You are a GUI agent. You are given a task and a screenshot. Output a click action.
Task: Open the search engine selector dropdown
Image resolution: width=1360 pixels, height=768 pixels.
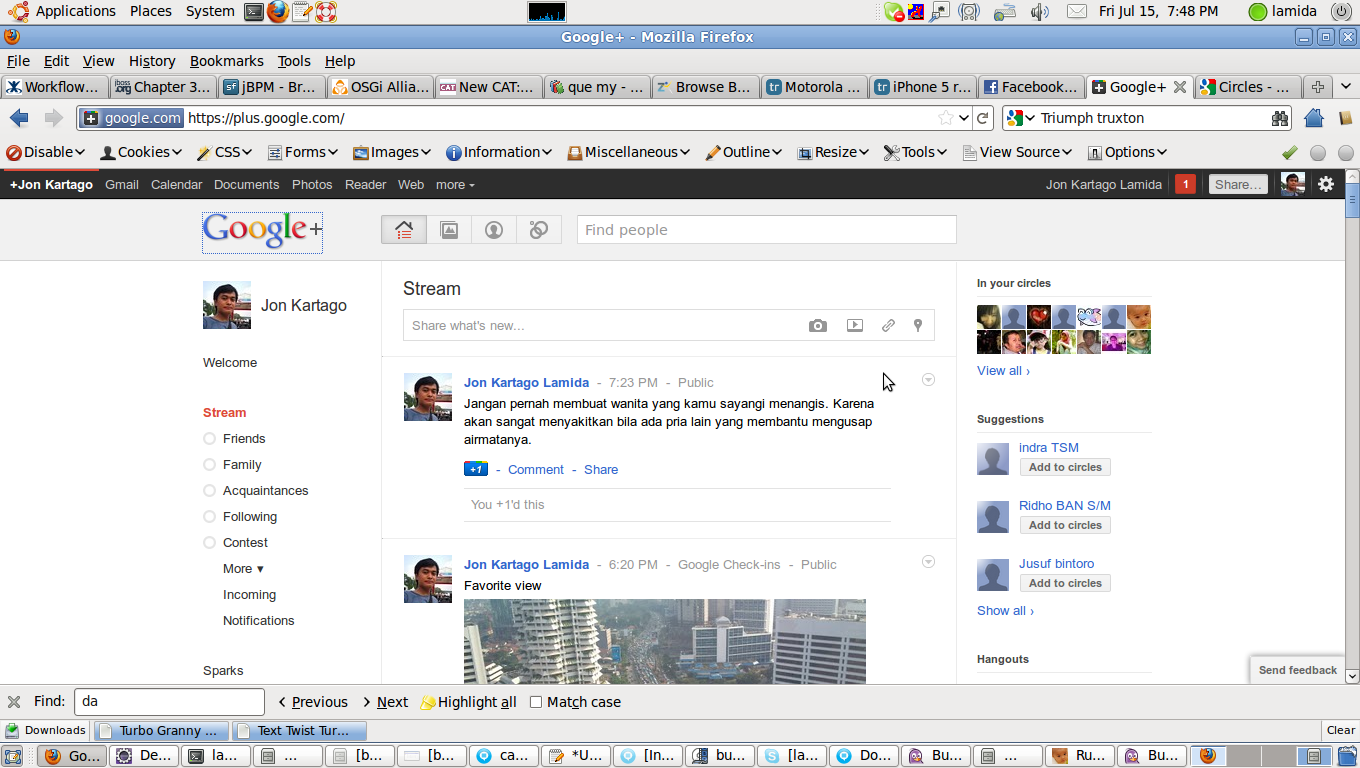point(1020,118)
